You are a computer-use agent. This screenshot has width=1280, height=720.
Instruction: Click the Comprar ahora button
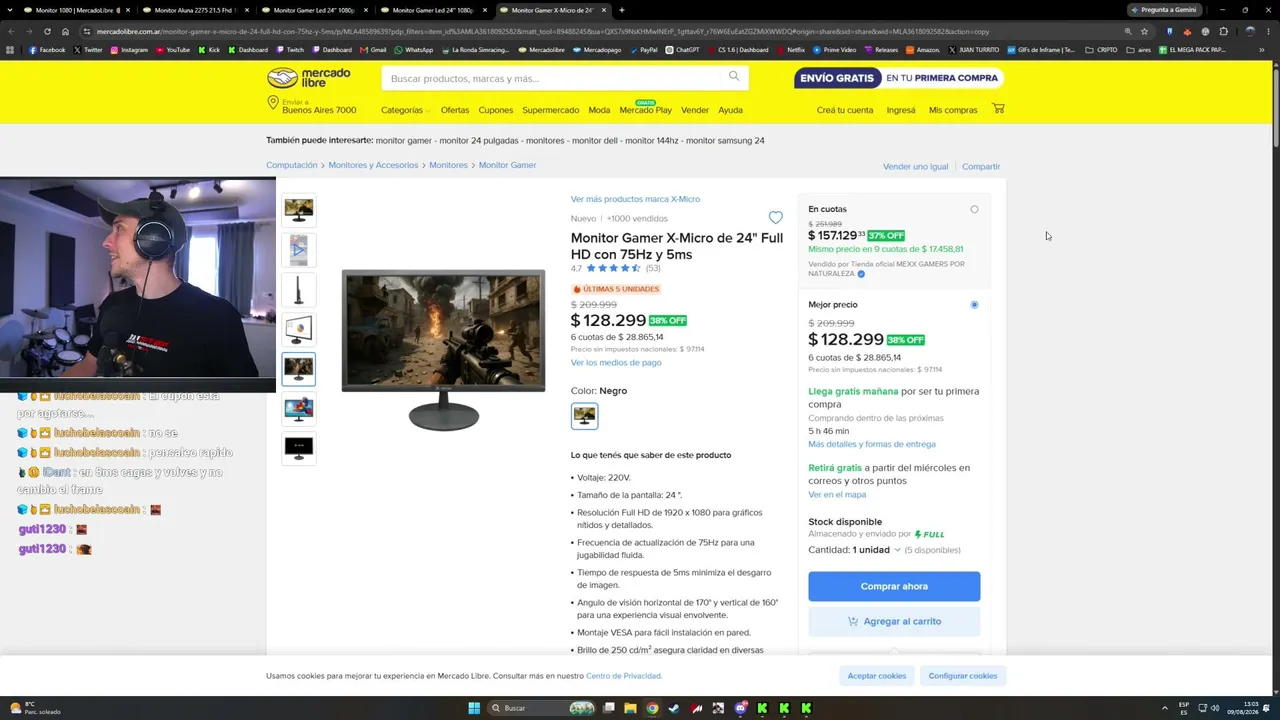[894, 586]
